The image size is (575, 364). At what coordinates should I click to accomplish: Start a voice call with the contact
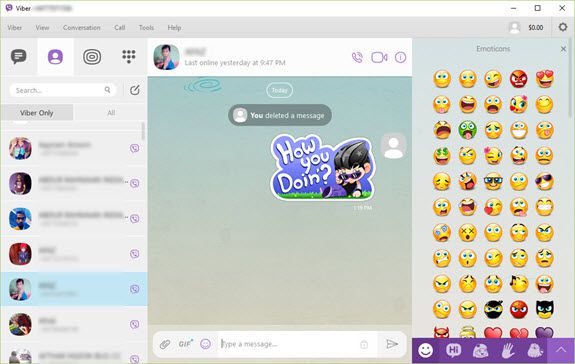tap(357, 57)
